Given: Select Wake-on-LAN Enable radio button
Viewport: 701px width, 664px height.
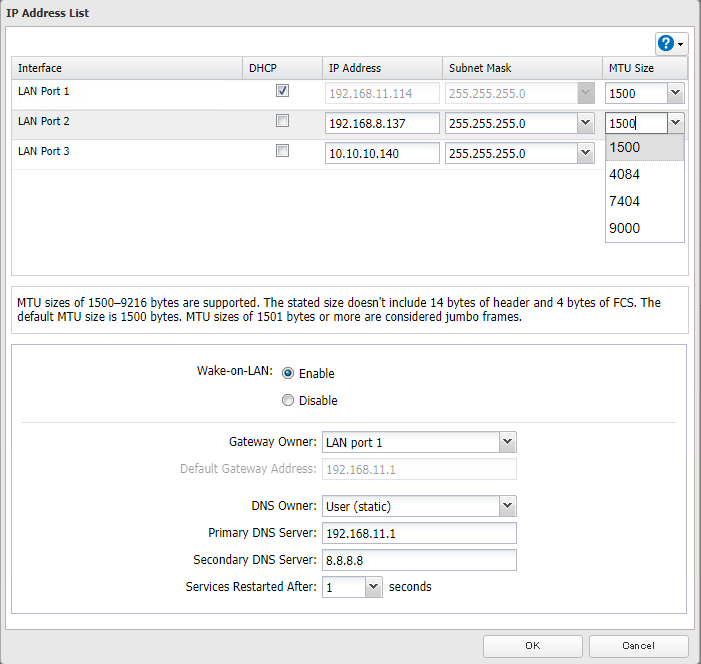Looking at the screenshot, I should pos(288,373).
